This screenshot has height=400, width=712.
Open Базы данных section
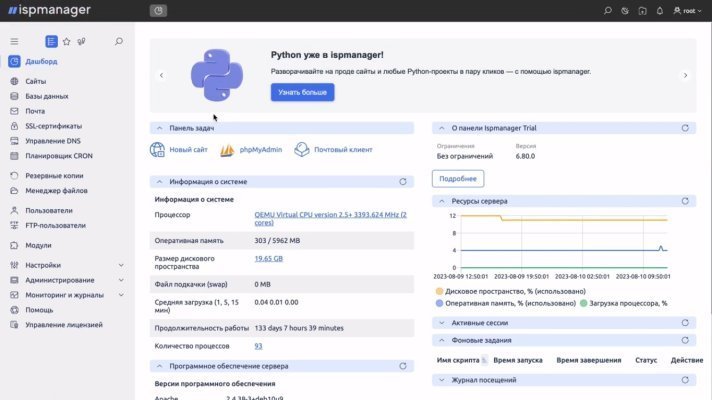(x=47, y=96)
